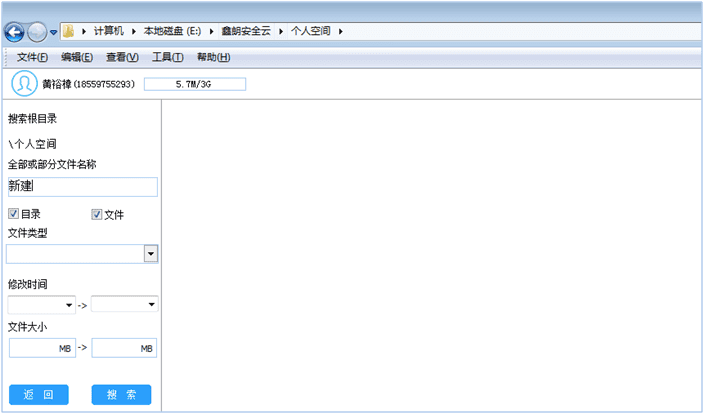Open the 查看(V) menu
Screen dimensions: 704x414
[122, 57]
